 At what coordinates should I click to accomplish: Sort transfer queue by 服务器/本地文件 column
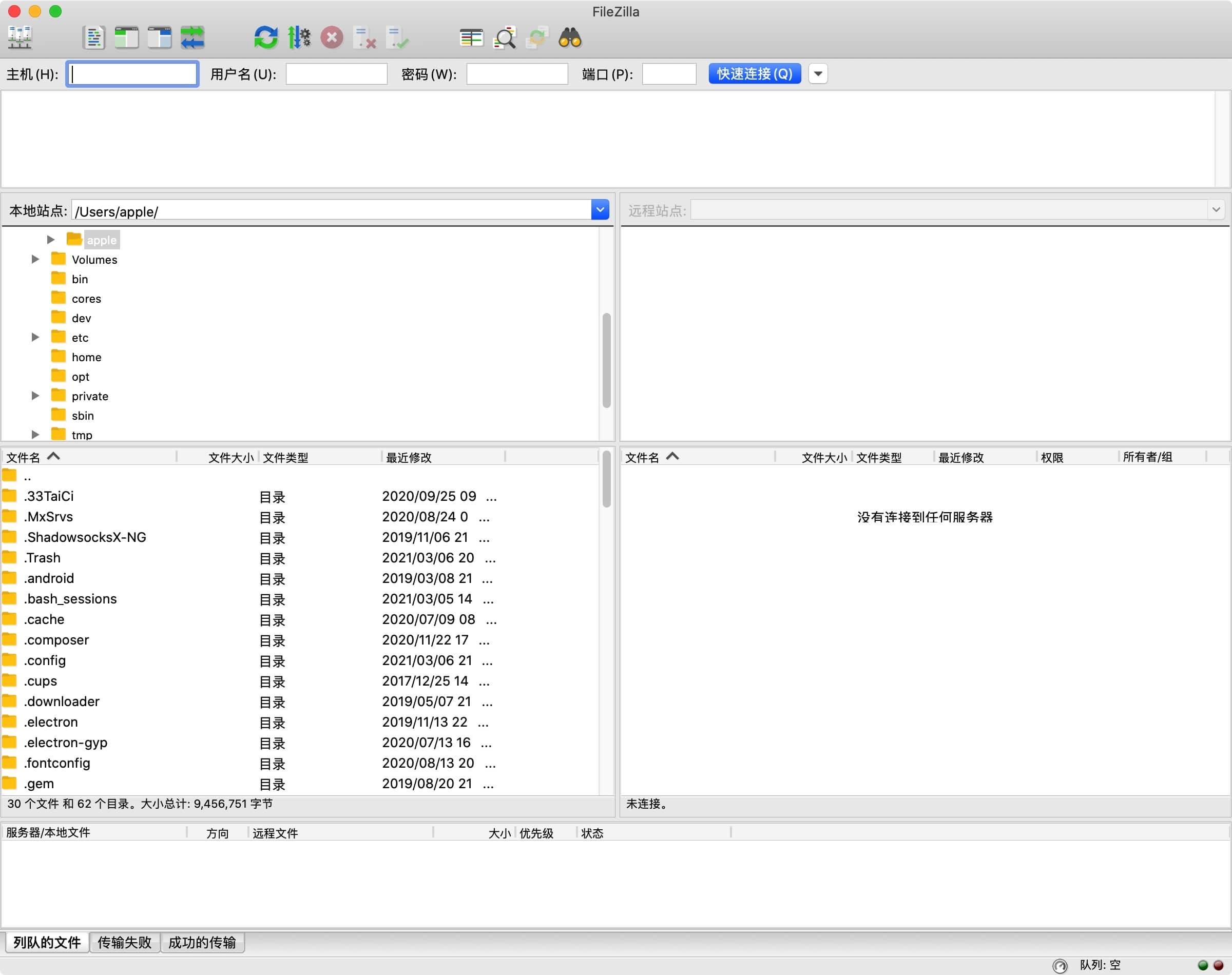tap(94, 833)
